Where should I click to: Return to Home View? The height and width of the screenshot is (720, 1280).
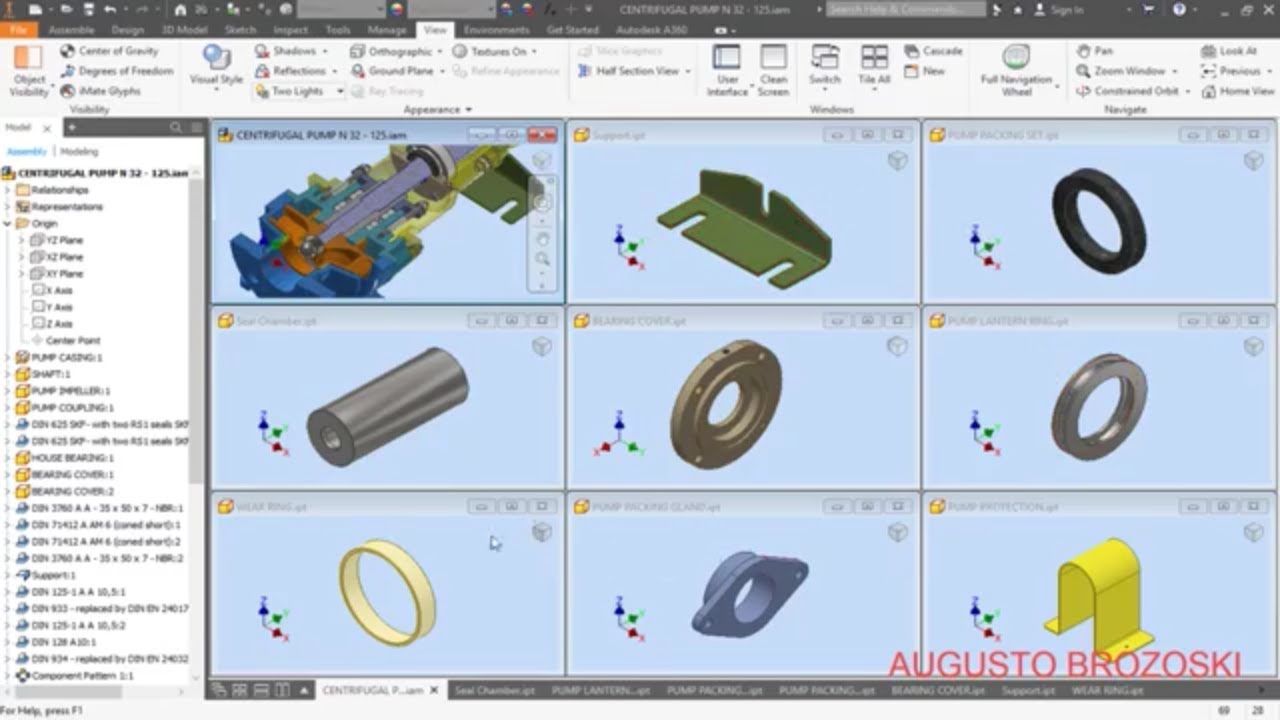[x=1237, y=91]
